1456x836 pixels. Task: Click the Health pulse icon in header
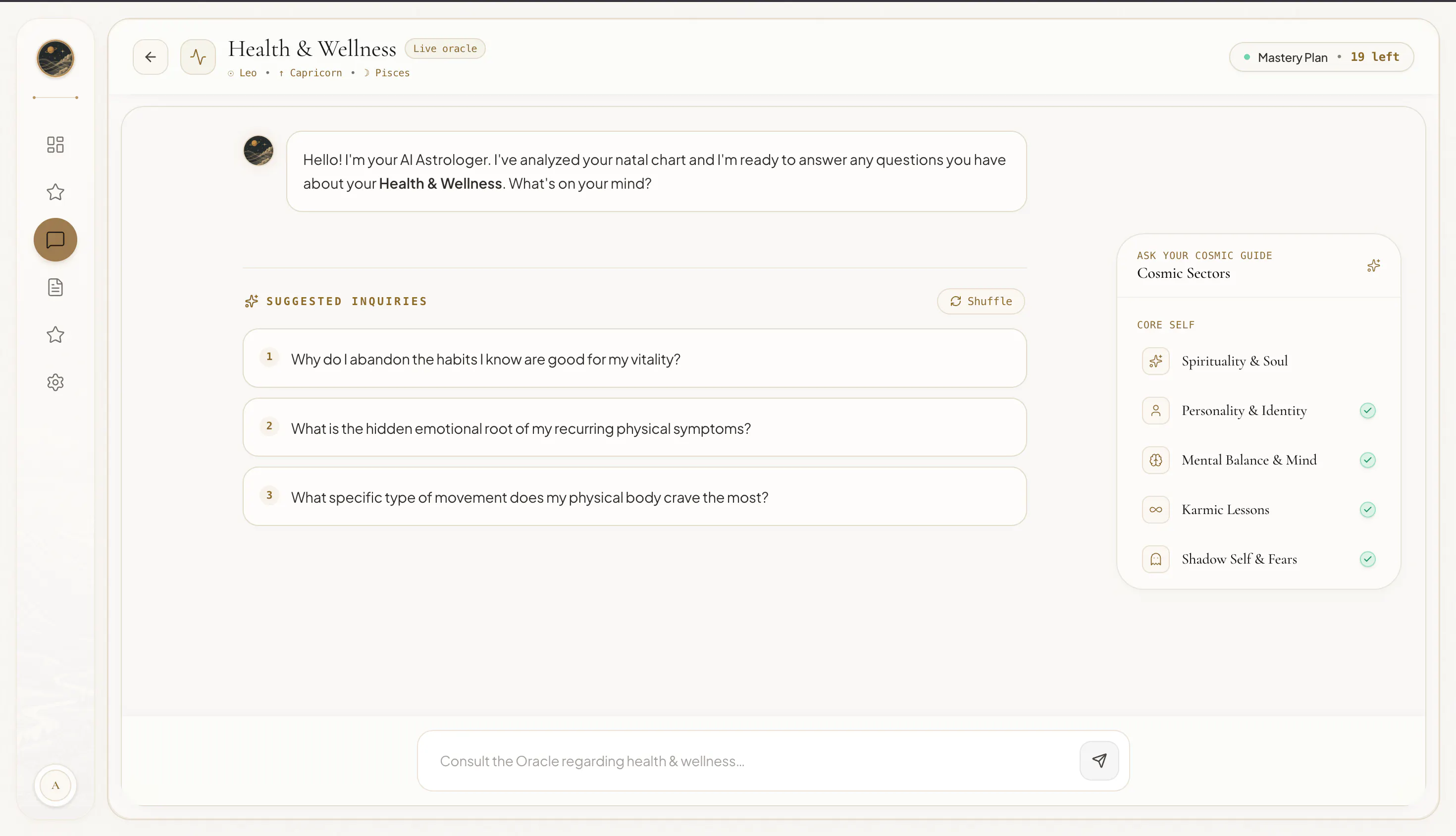pos(198,57)
